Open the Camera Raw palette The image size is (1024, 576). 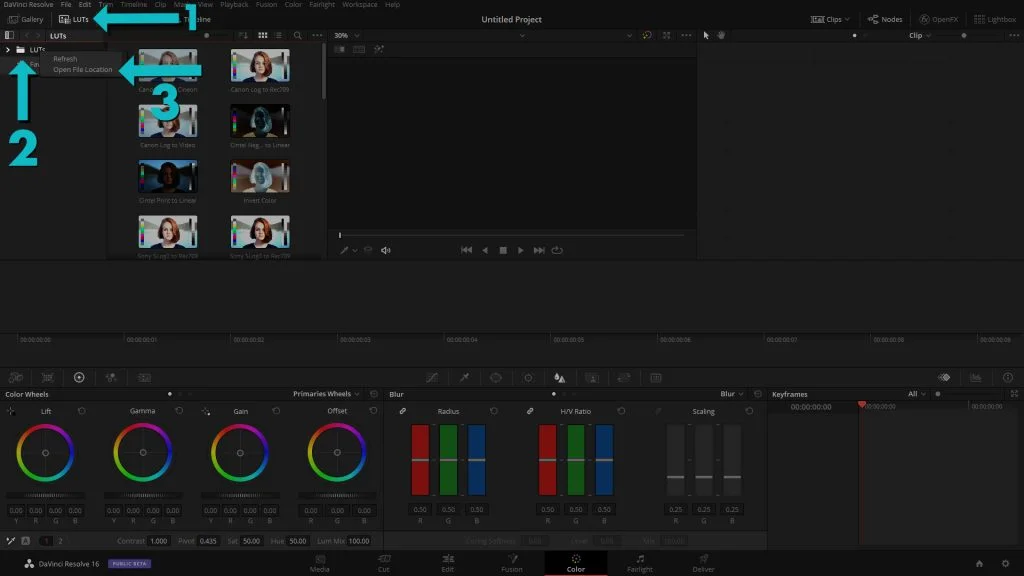[x=16, y=377]
